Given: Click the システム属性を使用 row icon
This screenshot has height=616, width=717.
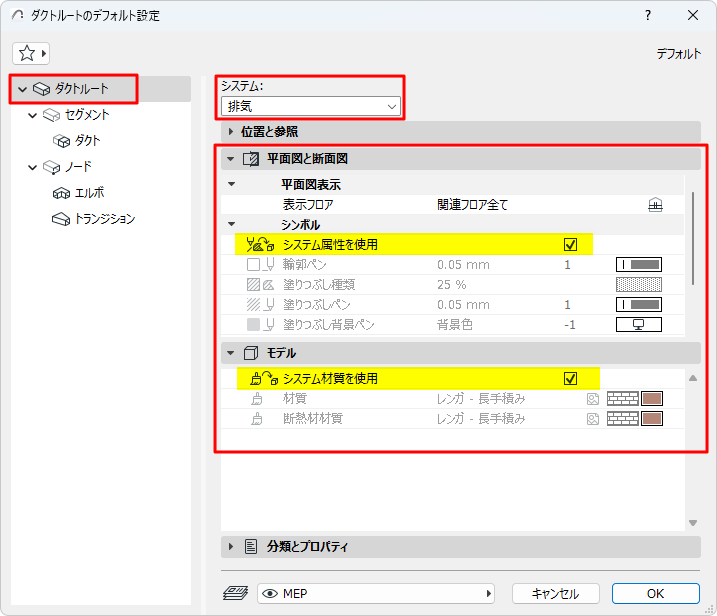Looking at the screenshot, I should (x=260, y=245).
